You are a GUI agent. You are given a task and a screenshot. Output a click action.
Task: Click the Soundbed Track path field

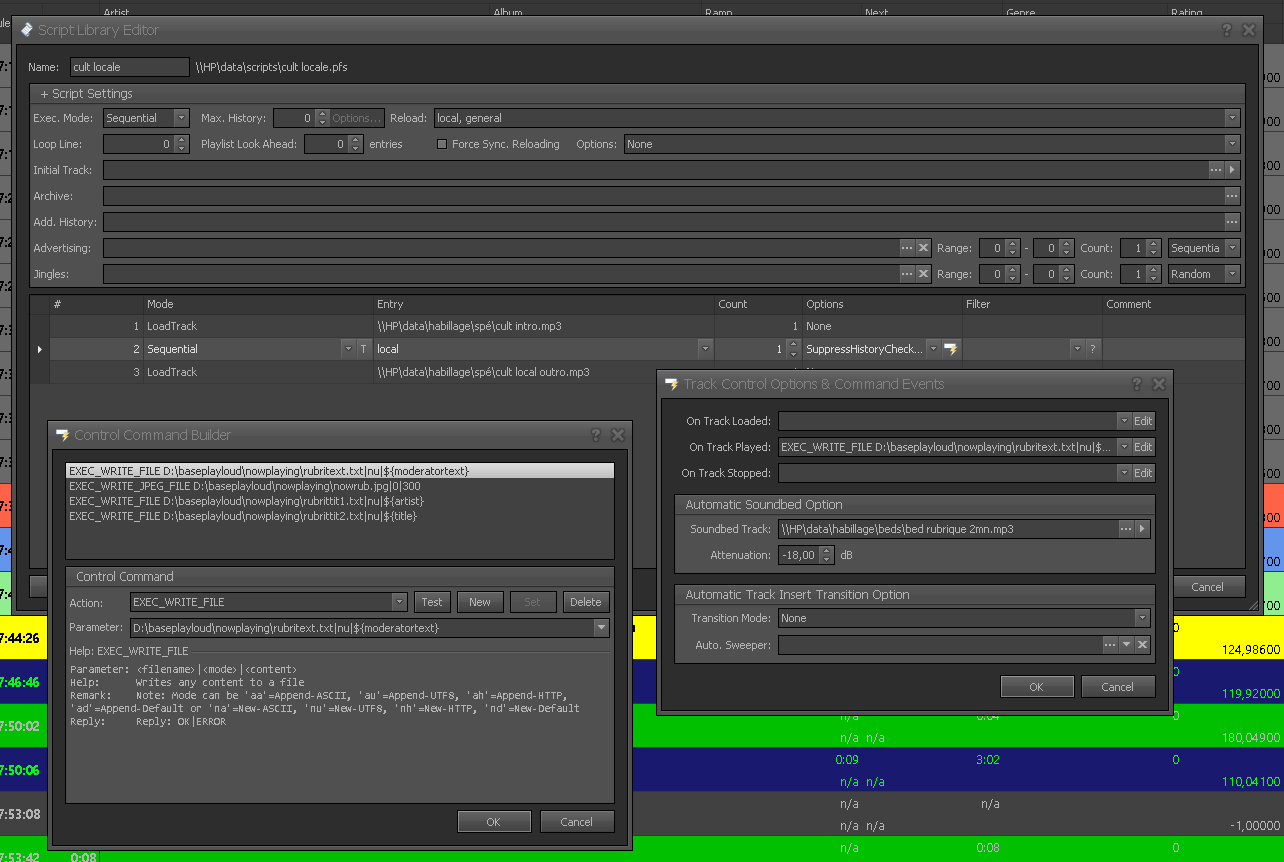947,529
